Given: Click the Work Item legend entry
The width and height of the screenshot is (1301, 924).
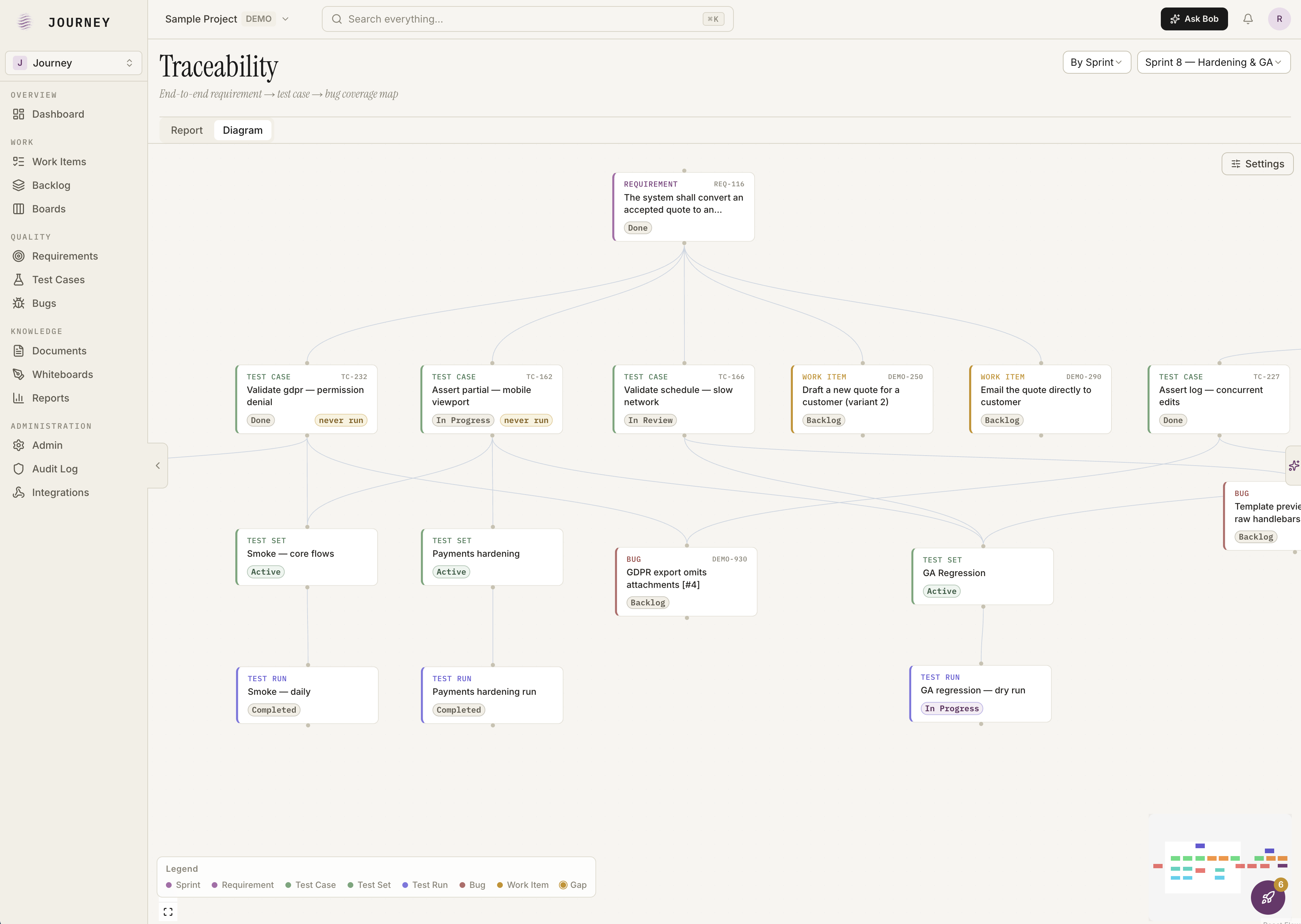Looking at the screenshot, I should pos(523,885).
